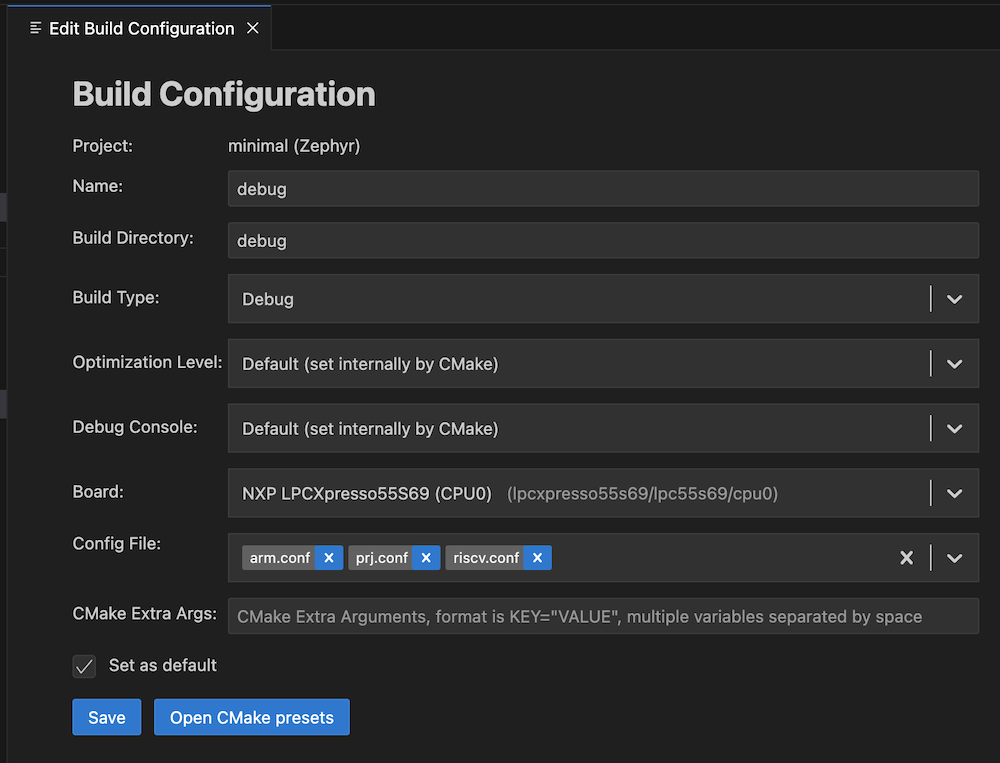Screen dimensions: 1000x763
Task: Open the Board selection dropdown
Action: click(x=954, y=492)
